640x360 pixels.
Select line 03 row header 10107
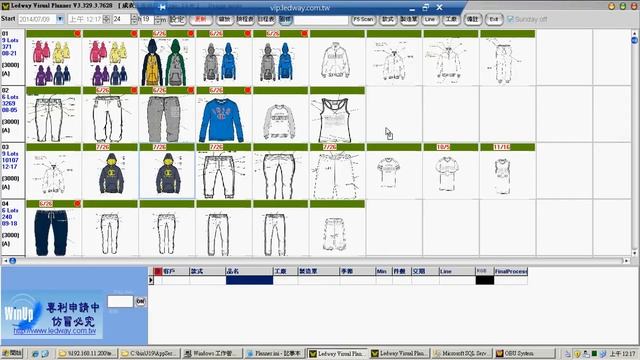(13, 171)
